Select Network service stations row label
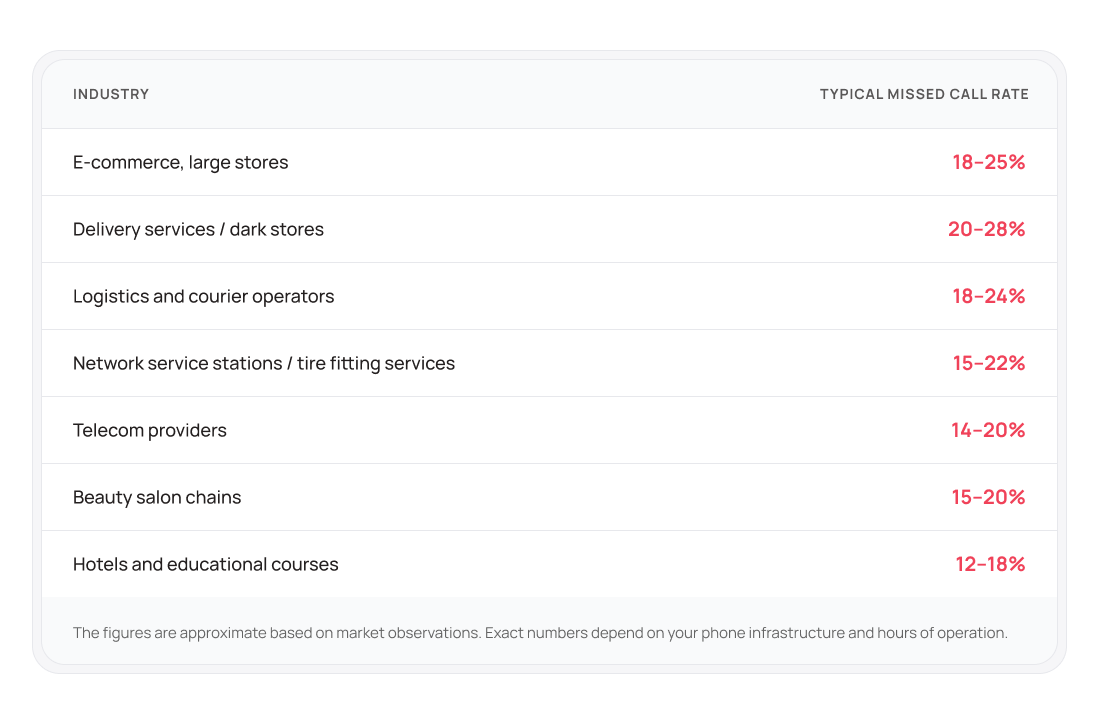This screenshot has height=718, width=1099. [x=263, y=363]
